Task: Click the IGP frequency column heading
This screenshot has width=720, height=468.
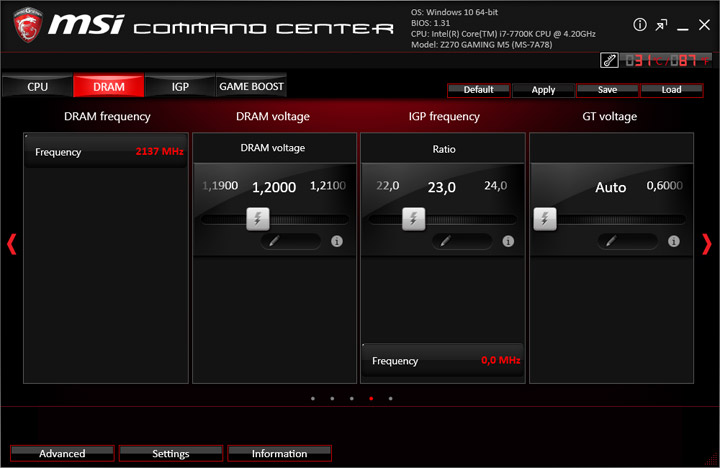Action: [x=444, y=117]
